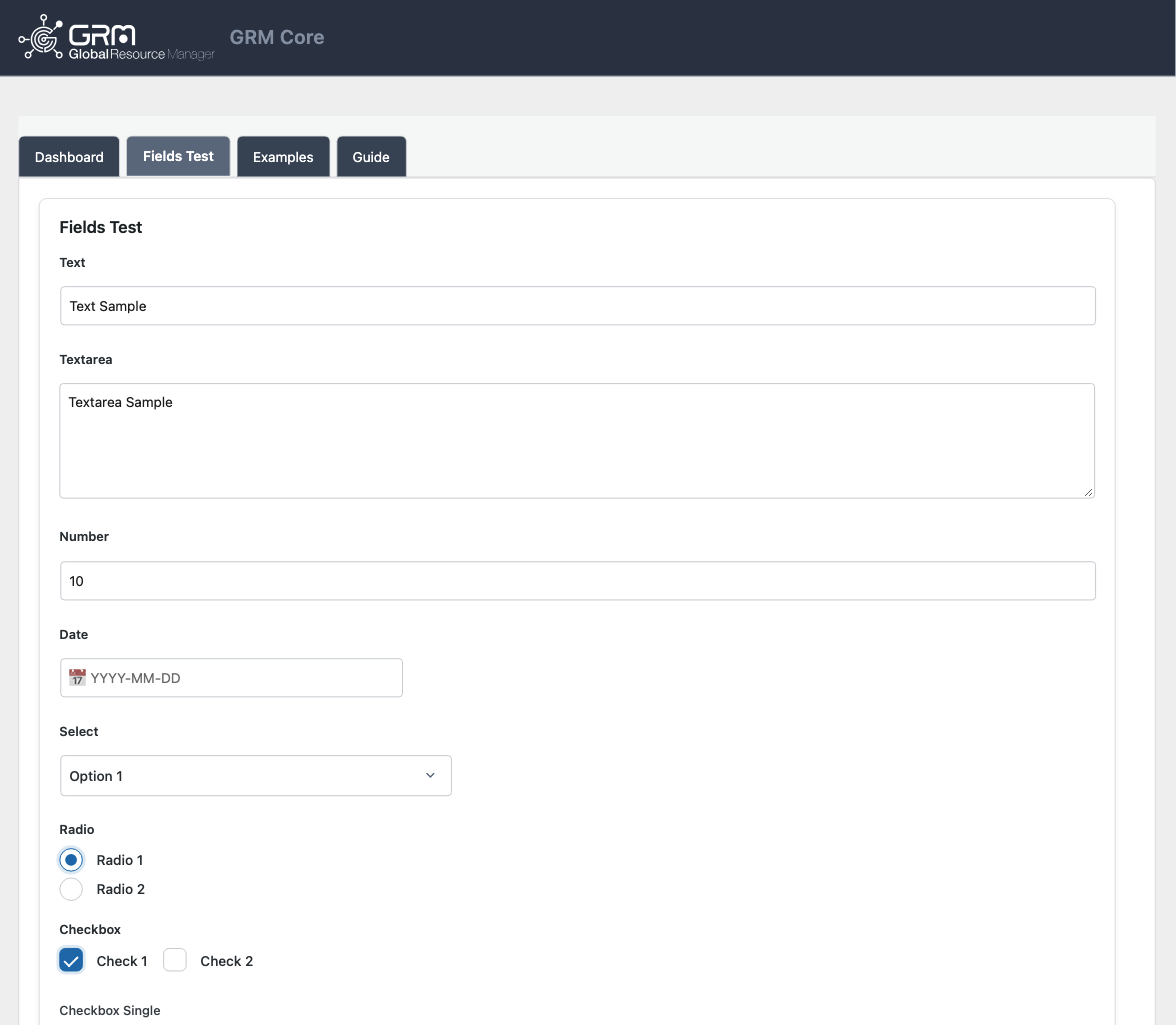Select the Radio 2 option
The width and height of the screenshot is (1176, 1025).
[71, 889]
